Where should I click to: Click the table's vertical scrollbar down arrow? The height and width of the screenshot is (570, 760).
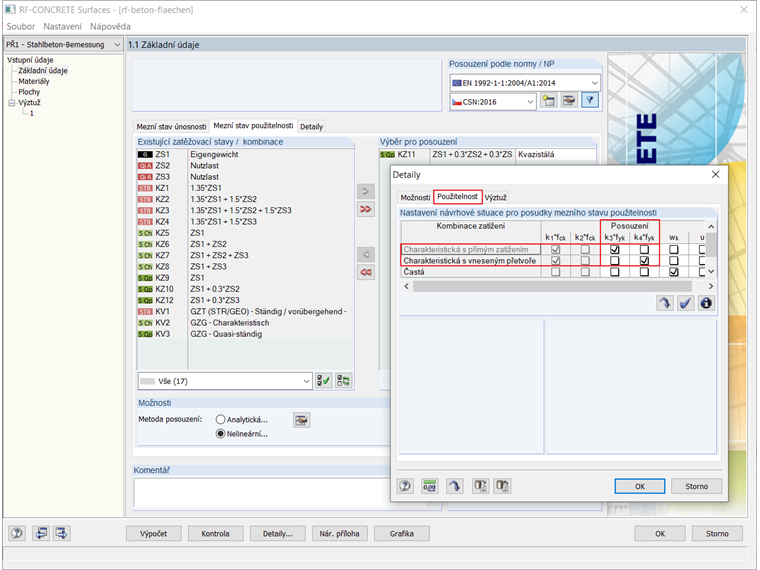click(711, 271)
